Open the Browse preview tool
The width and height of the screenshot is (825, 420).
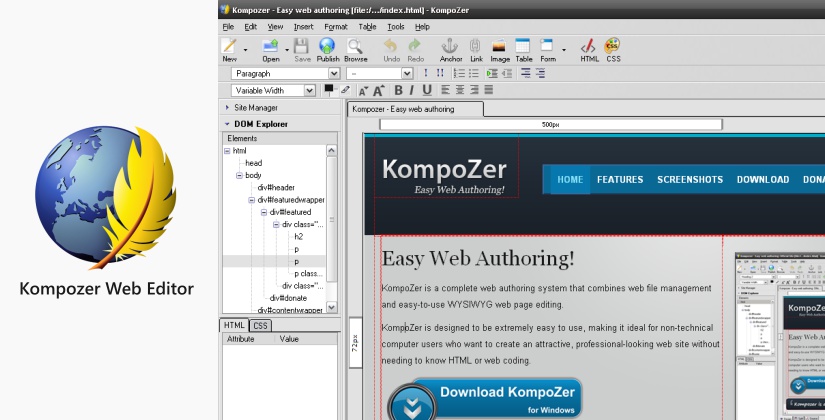click(356, 49)
